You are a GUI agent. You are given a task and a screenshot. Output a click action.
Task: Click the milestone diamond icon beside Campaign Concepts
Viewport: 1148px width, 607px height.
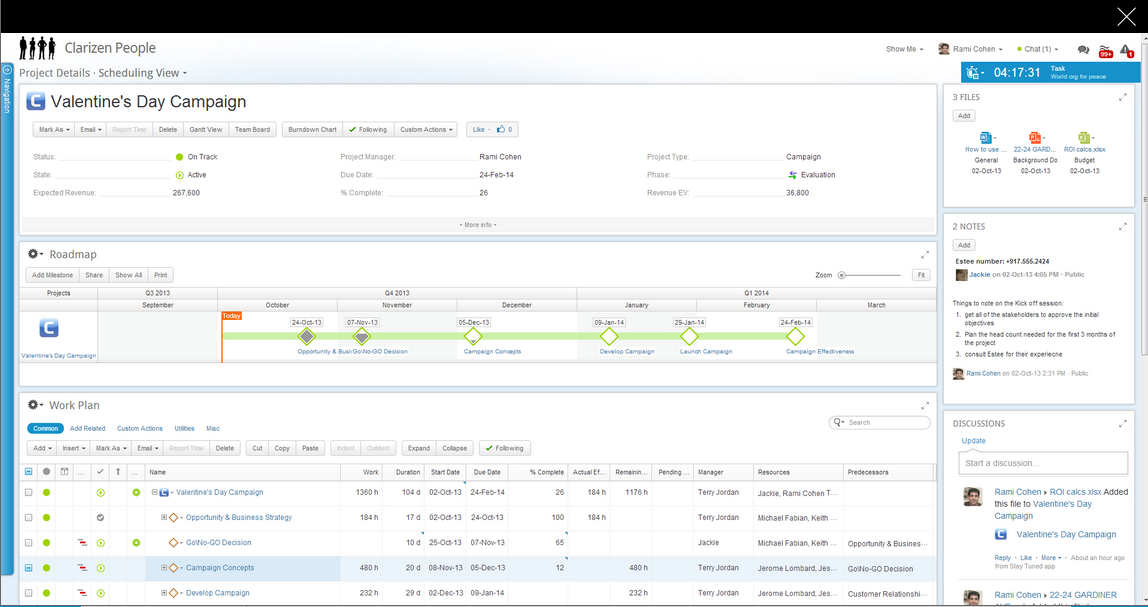(174, 568)
